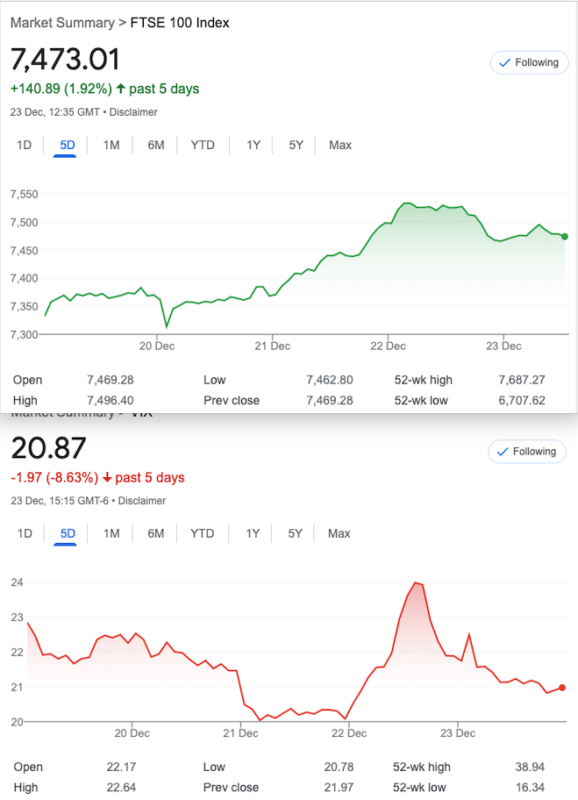The width and height of the screenshot is (578, 800).
Task: Click the red endpoint dot on VIX chart
Action: coord(562,688)
